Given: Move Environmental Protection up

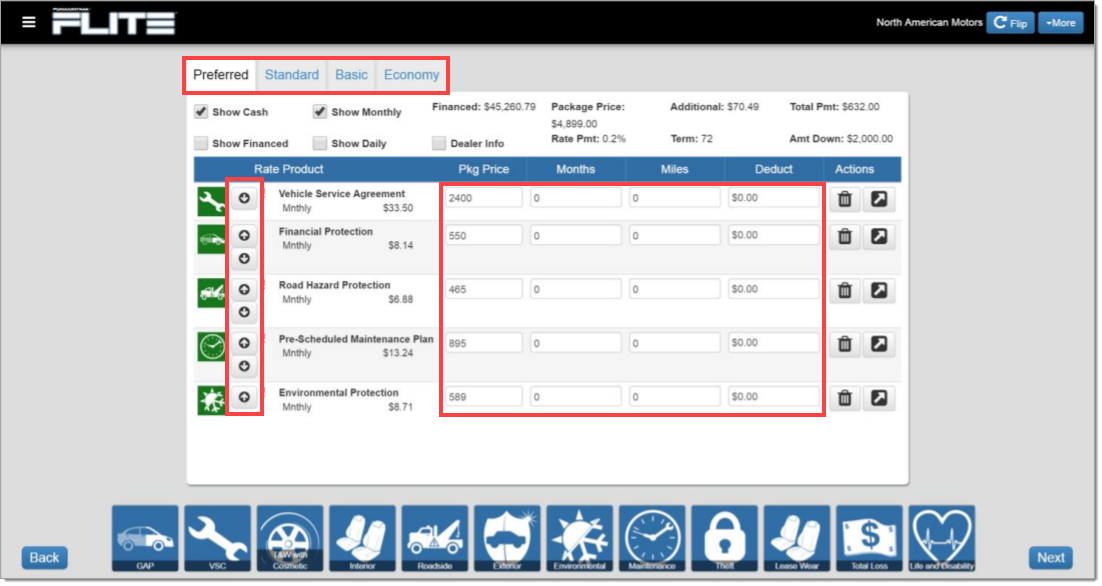Looking at the screenshot, I should tap(245, 397).
